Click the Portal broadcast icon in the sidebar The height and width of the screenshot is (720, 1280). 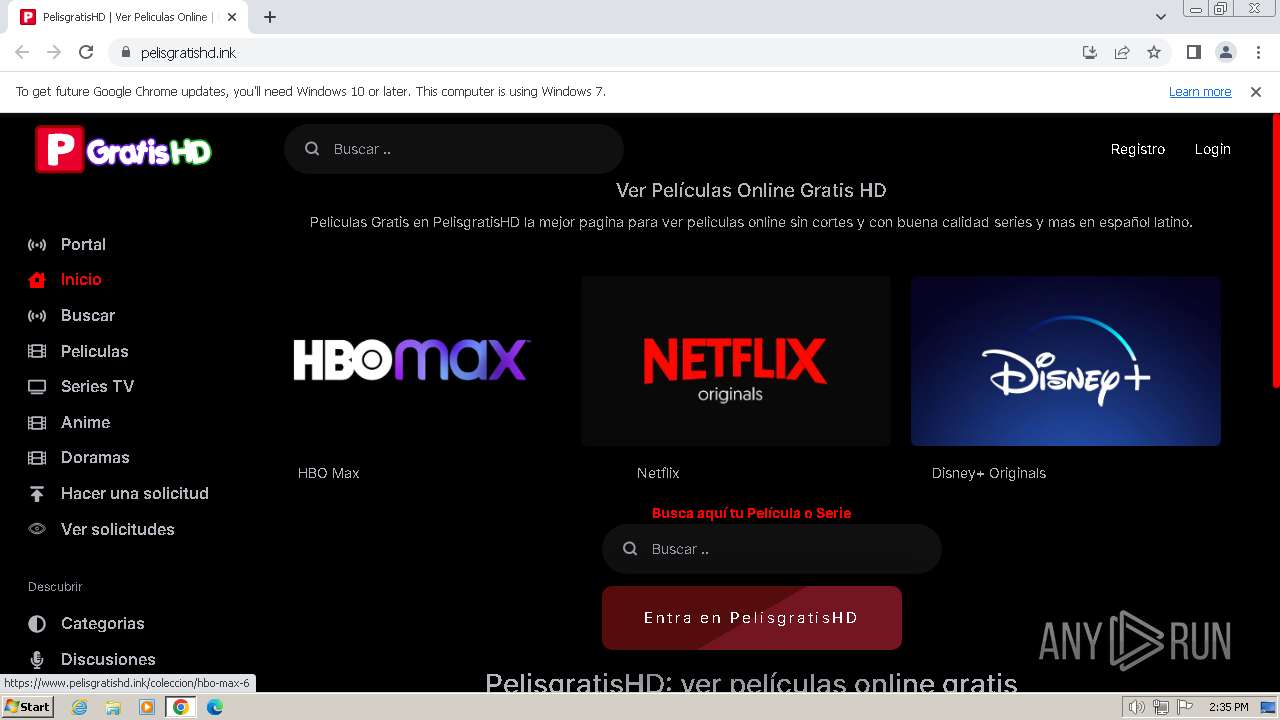pos(37,245)
